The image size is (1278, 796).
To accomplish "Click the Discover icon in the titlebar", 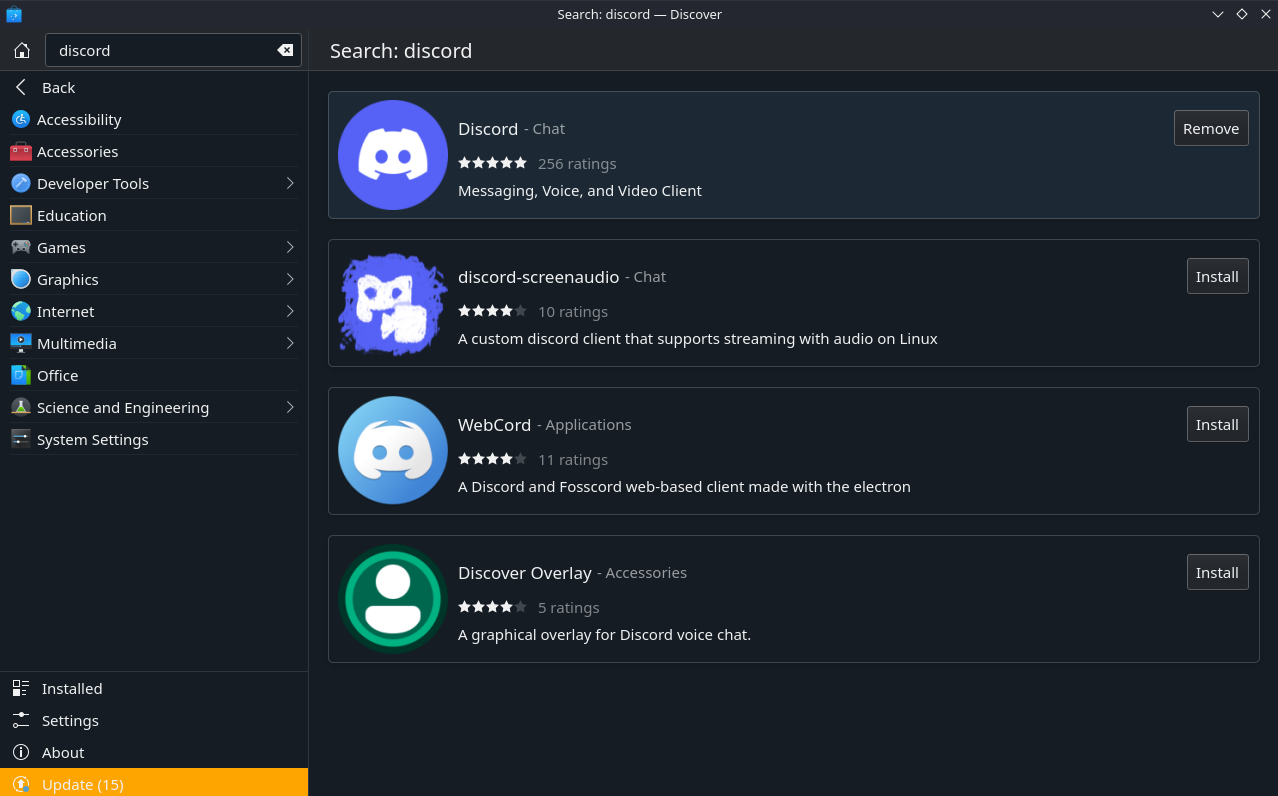I will pyautogui.click(x=13, y=14).
